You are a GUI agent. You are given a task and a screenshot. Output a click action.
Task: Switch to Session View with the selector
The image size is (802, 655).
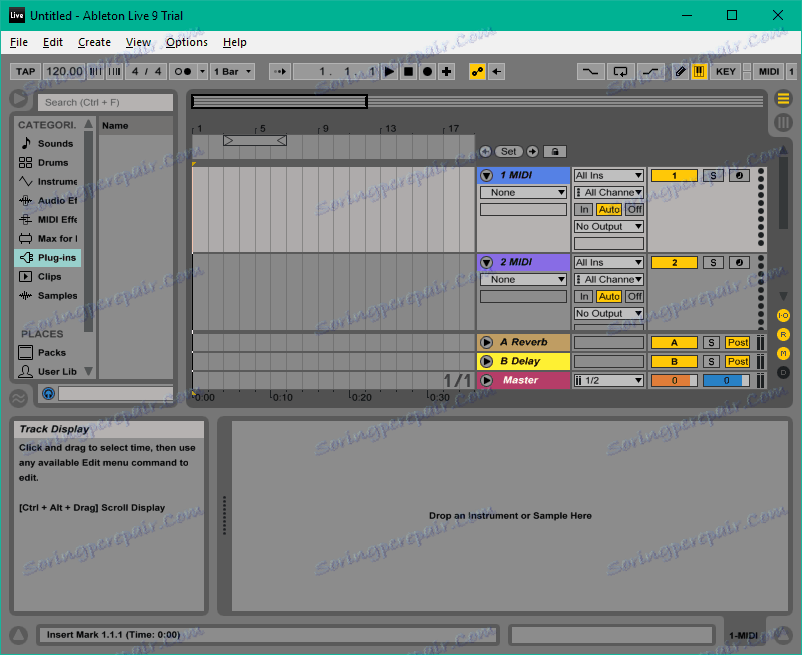pyautogui.click(x=783, y=123)
